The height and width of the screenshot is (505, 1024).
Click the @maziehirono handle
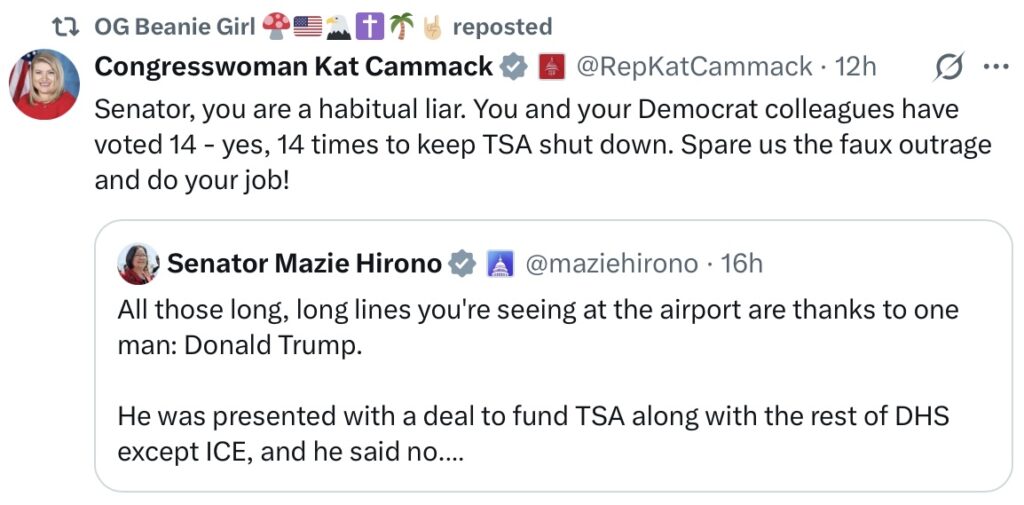(611, 263)
